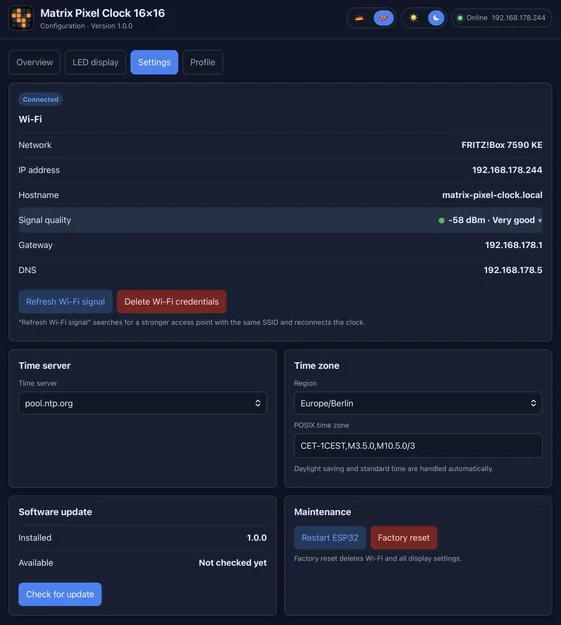Open the Profile tab
This screenshot has width=561, height=625.
pyautogui.click(x=203, y=62)
